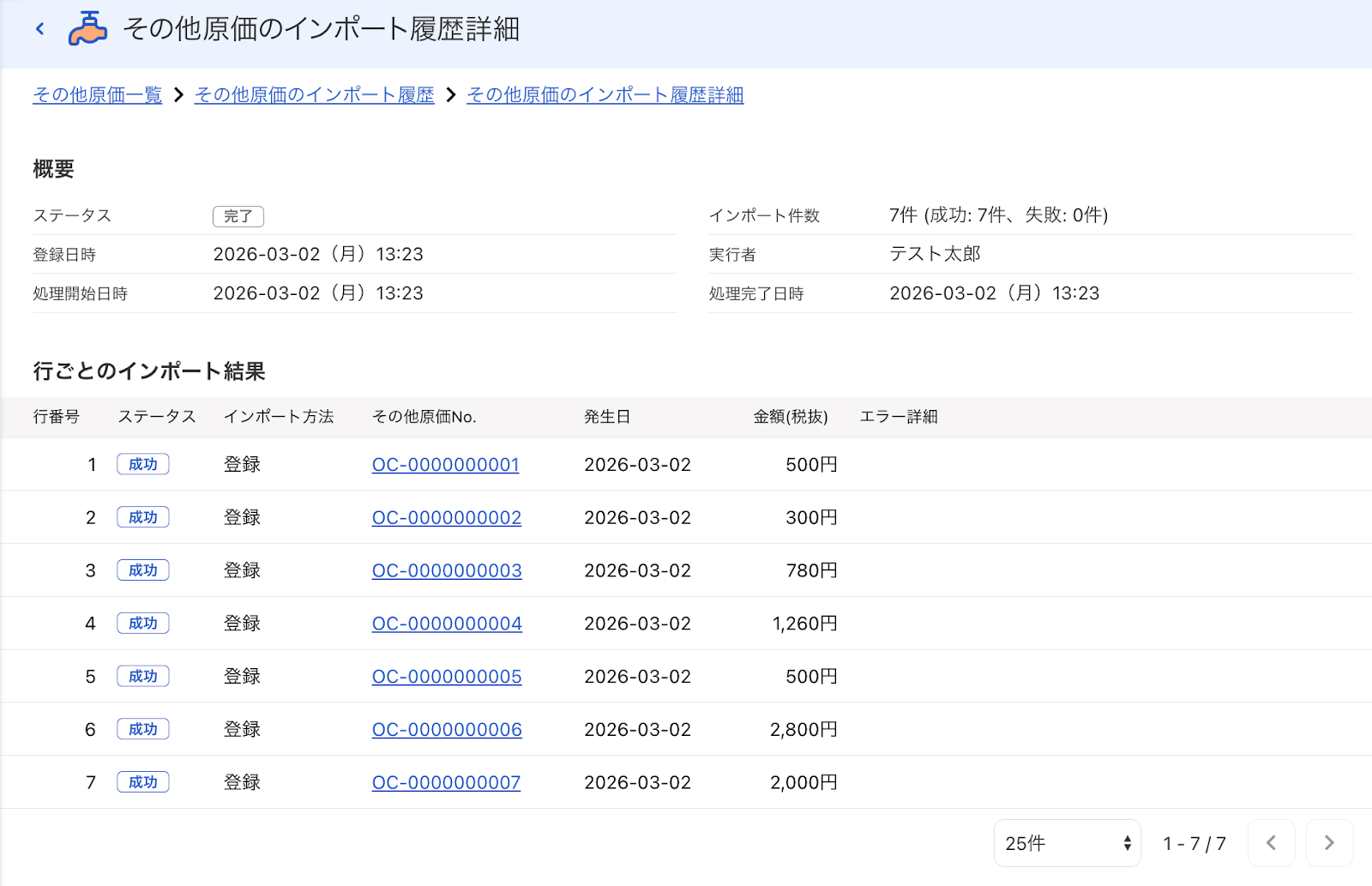Click the 実行者 label
This screenshot has height=886, width=1372.
click(x=732, y=255)
